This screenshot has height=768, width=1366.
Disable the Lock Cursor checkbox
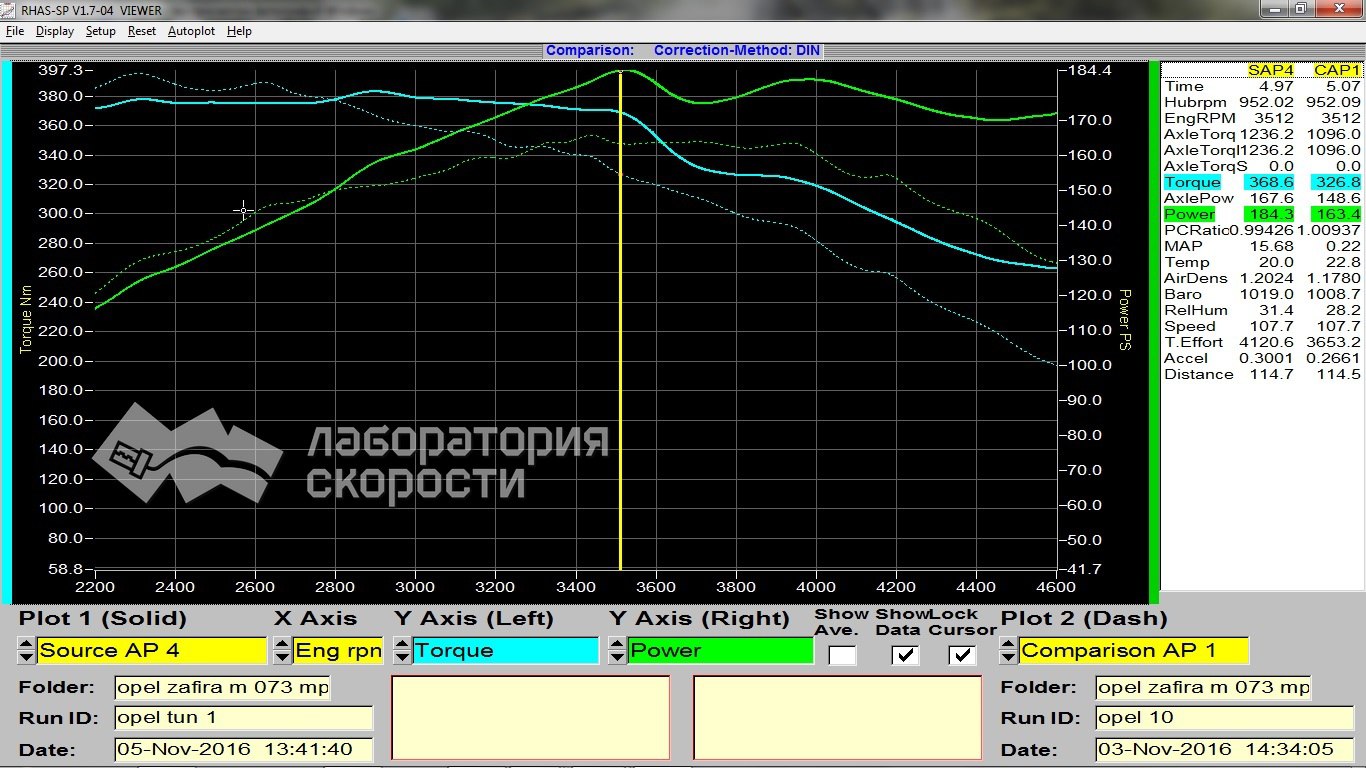[962, 655]
